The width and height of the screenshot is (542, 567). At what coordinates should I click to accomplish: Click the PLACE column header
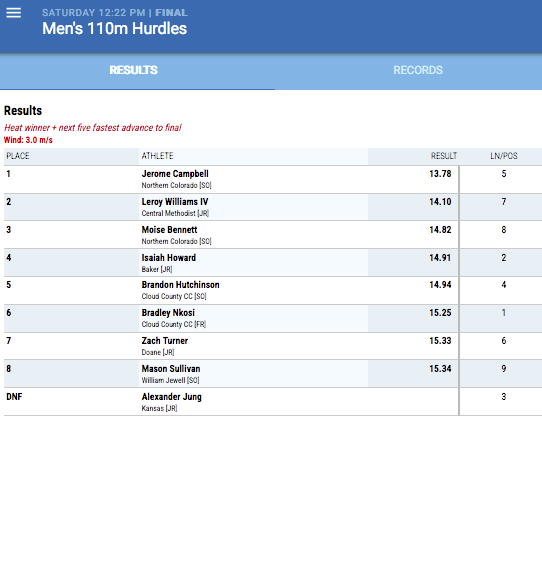point(18,156)
